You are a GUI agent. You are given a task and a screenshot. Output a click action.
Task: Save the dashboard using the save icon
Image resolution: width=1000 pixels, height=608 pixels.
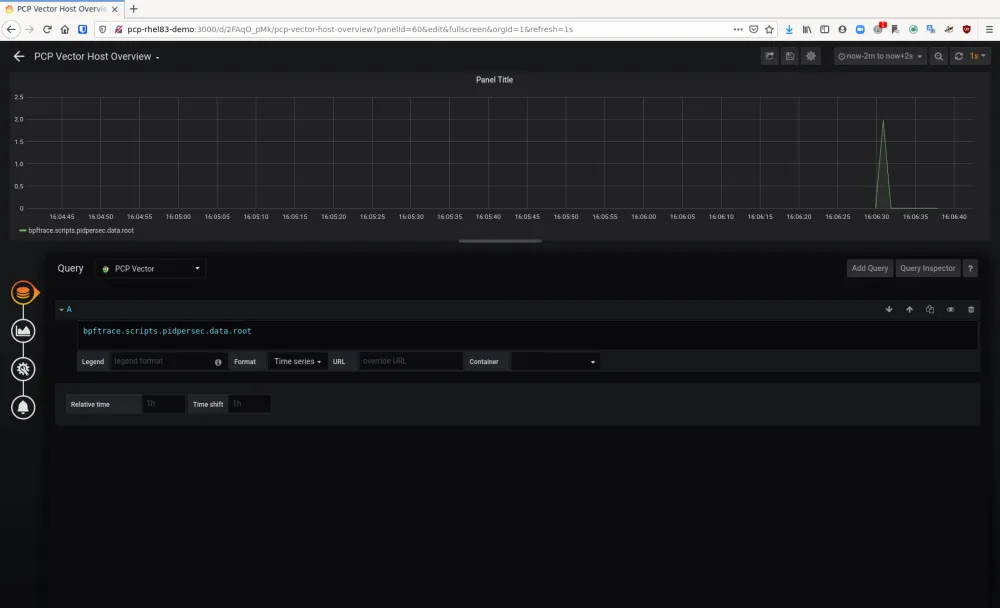[x=790, y=56]
